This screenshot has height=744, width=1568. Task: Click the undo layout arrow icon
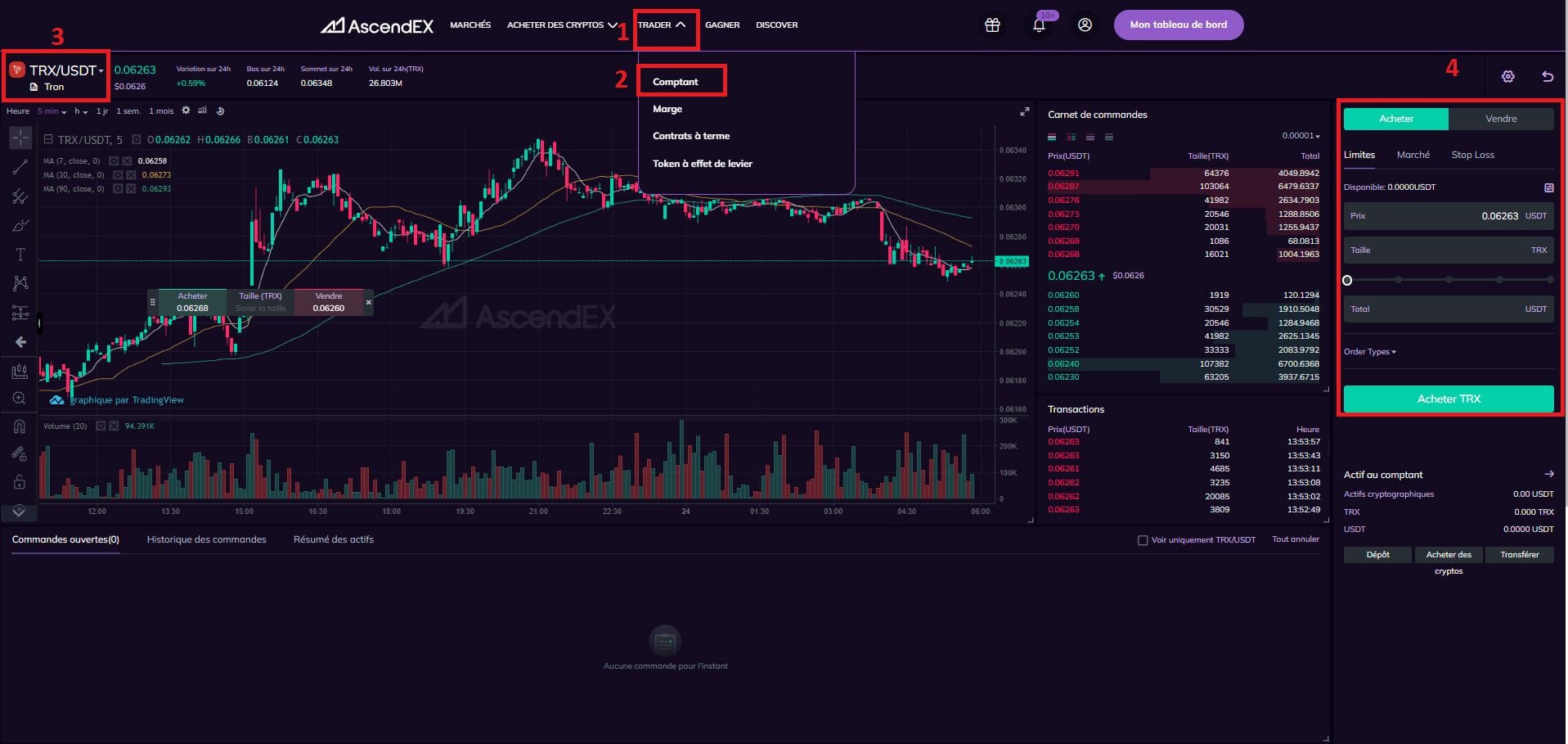point(1548,76)
